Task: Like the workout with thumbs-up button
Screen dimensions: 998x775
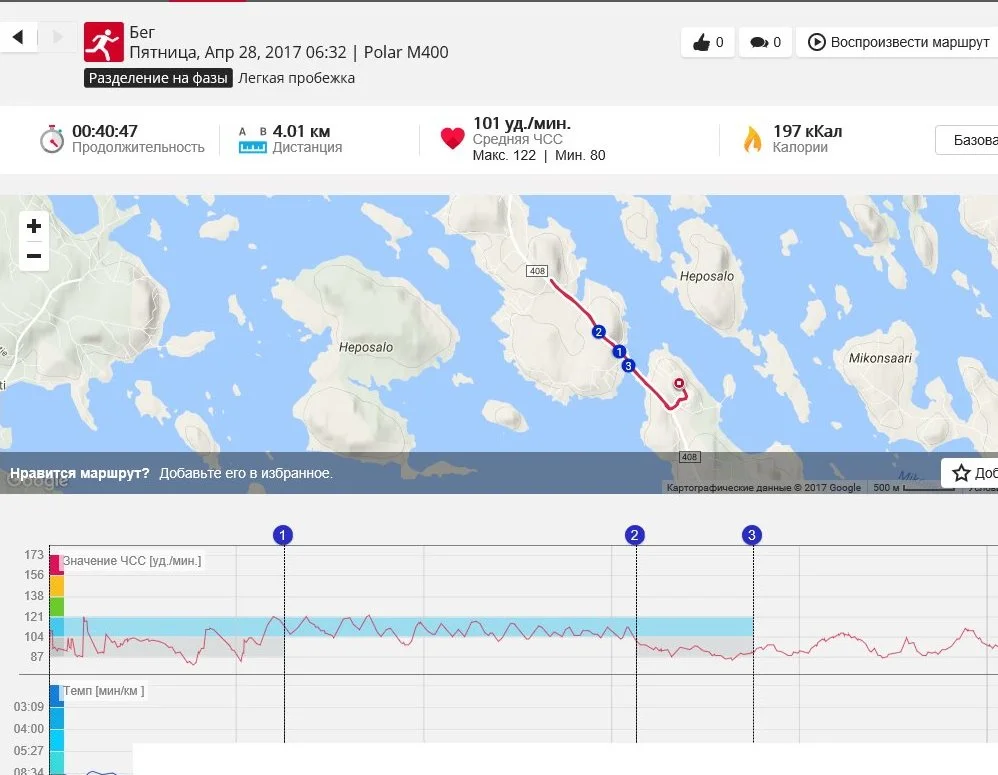Action: [x=708, y=42]
